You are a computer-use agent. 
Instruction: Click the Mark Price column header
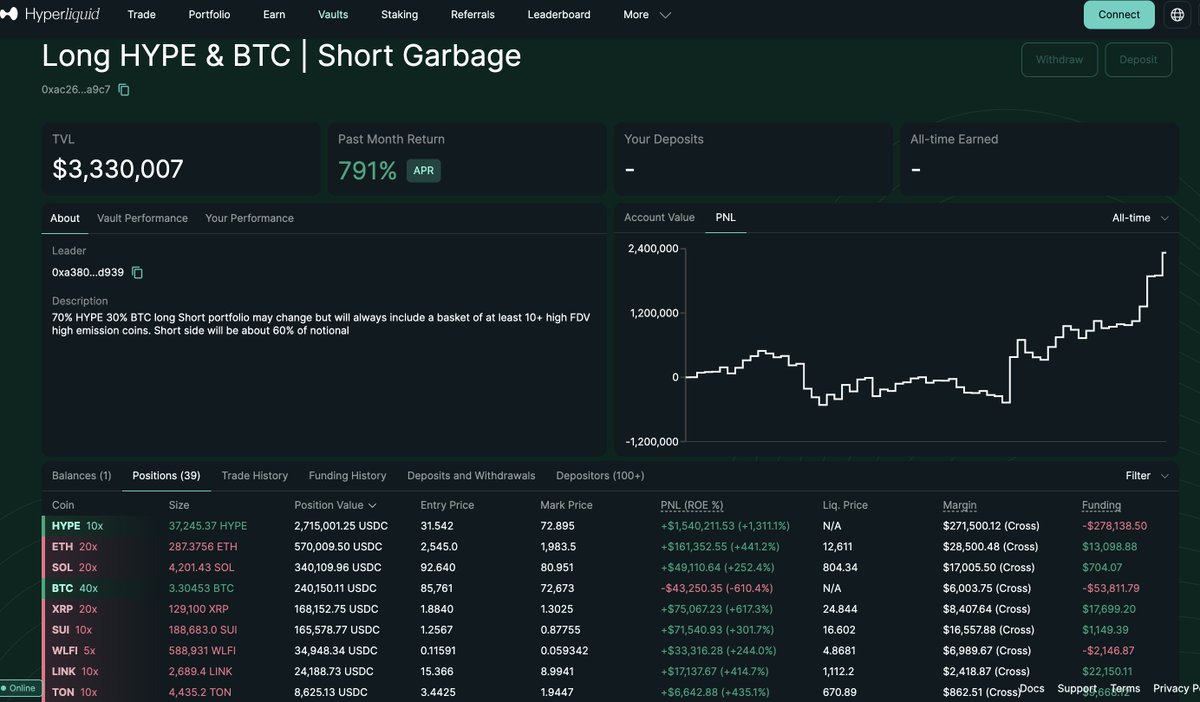[x=566, y=505]
